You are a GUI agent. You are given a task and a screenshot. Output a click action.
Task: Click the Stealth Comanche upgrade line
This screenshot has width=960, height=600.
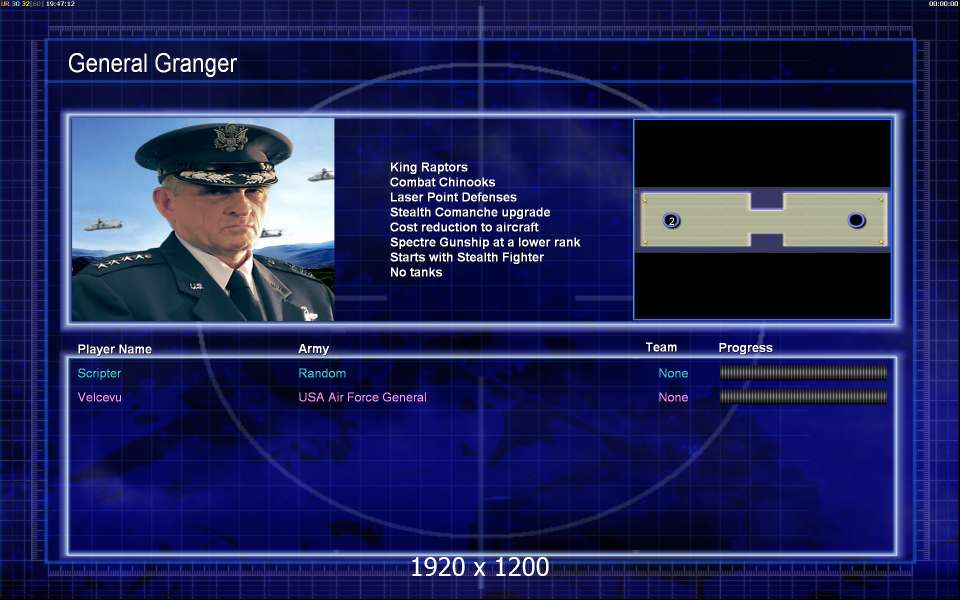tap(470, 212)
